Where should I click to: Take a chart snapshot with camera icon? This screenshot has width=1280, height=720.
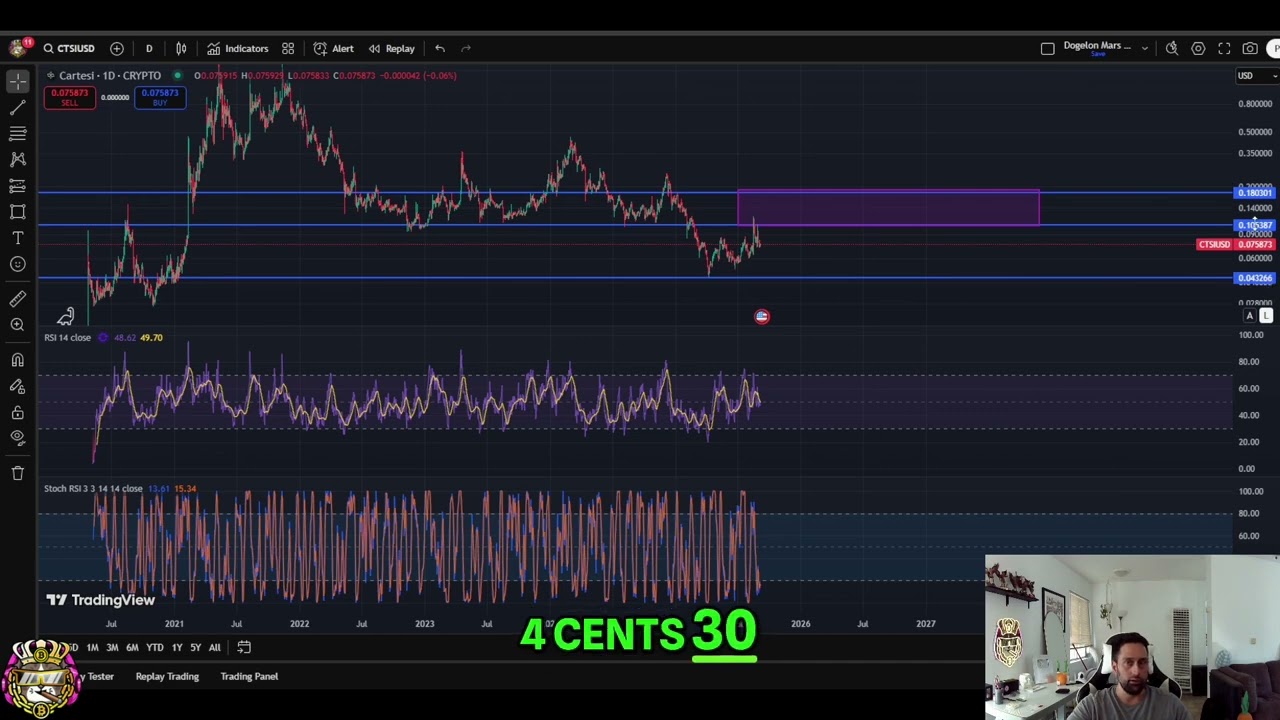pos(1250,48)
